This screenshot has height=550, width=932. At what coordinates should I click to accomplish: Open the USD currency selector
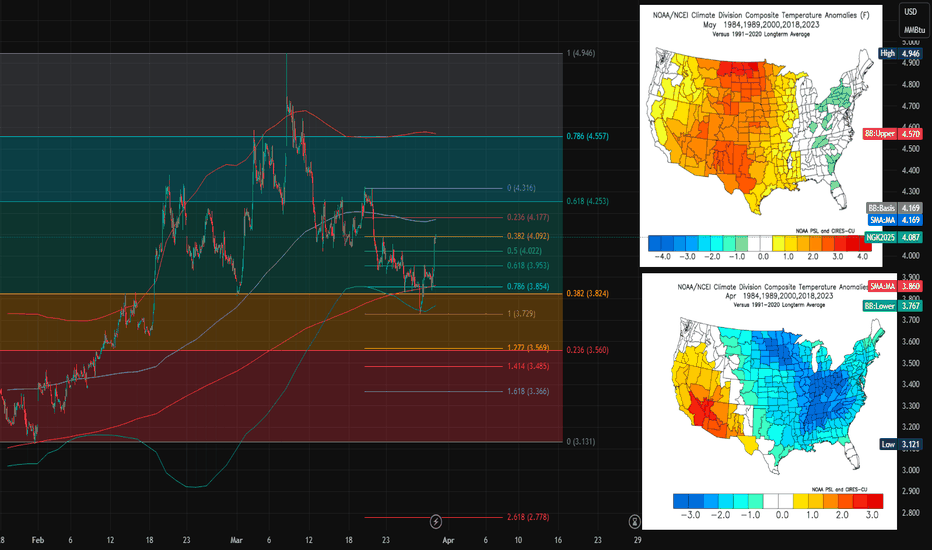[x=911, y=12]
